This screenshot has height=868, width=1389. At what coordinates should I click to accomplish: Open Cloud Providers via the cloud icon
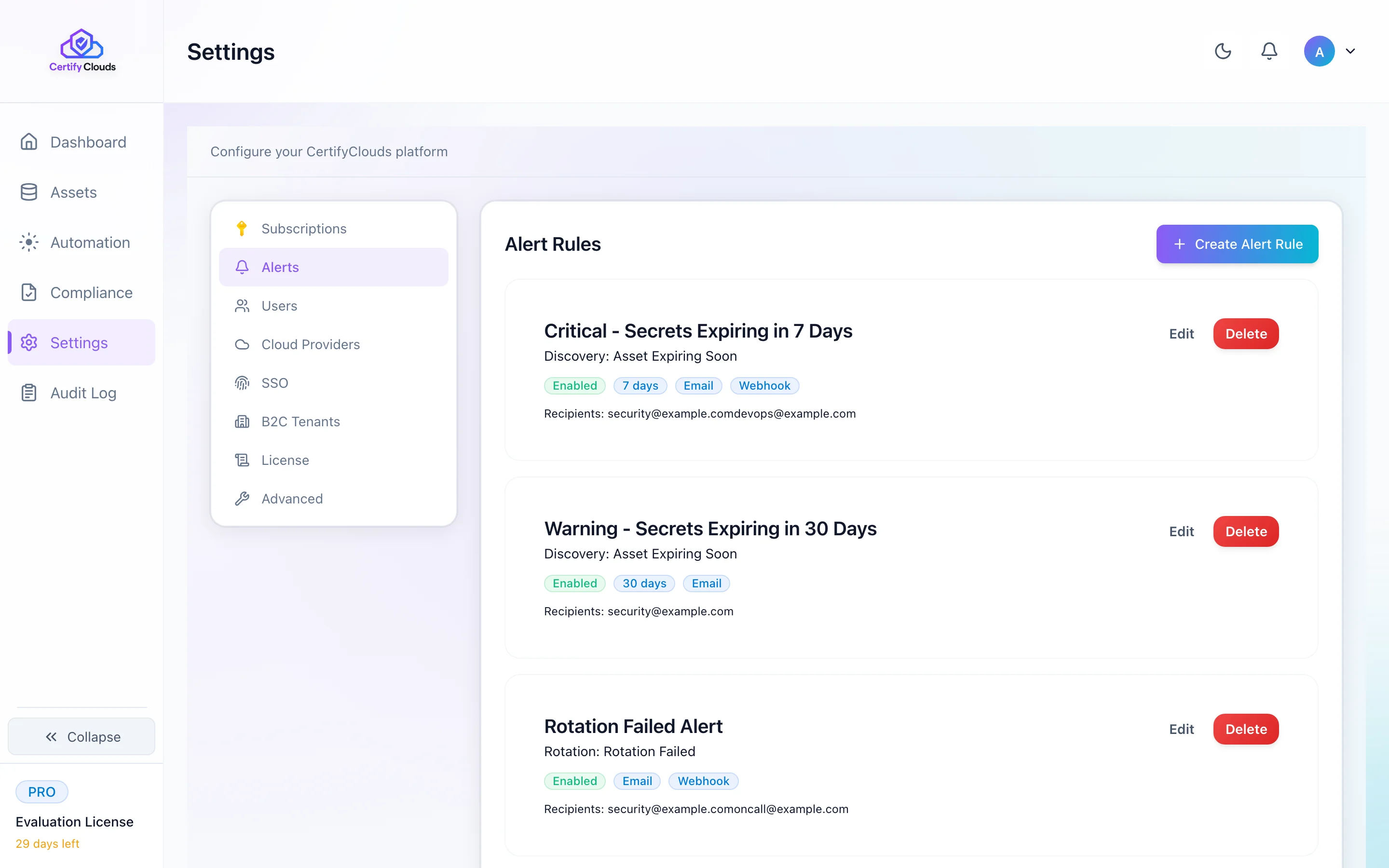click(242, 344)
